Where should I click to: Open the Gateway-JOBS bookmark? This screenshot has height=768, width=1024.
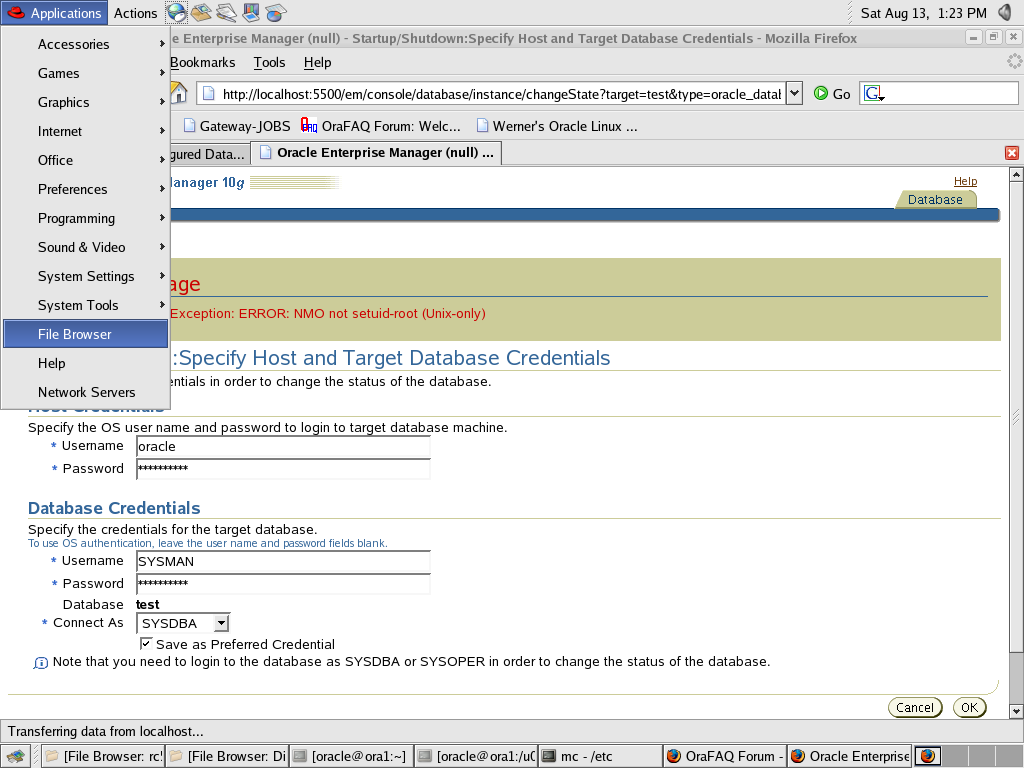(x=237, y=126)
